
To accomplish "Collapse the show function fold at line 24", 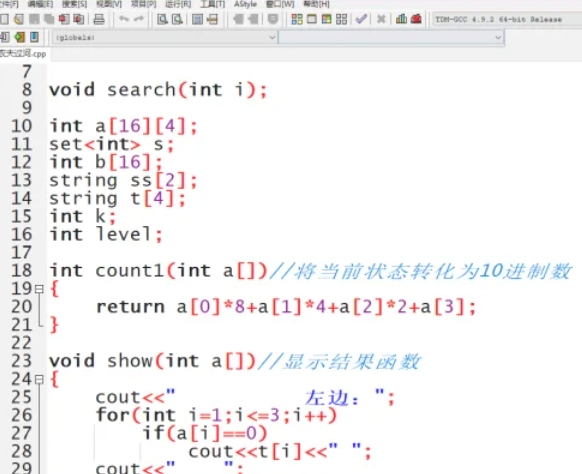I will (x=39, y=379).
